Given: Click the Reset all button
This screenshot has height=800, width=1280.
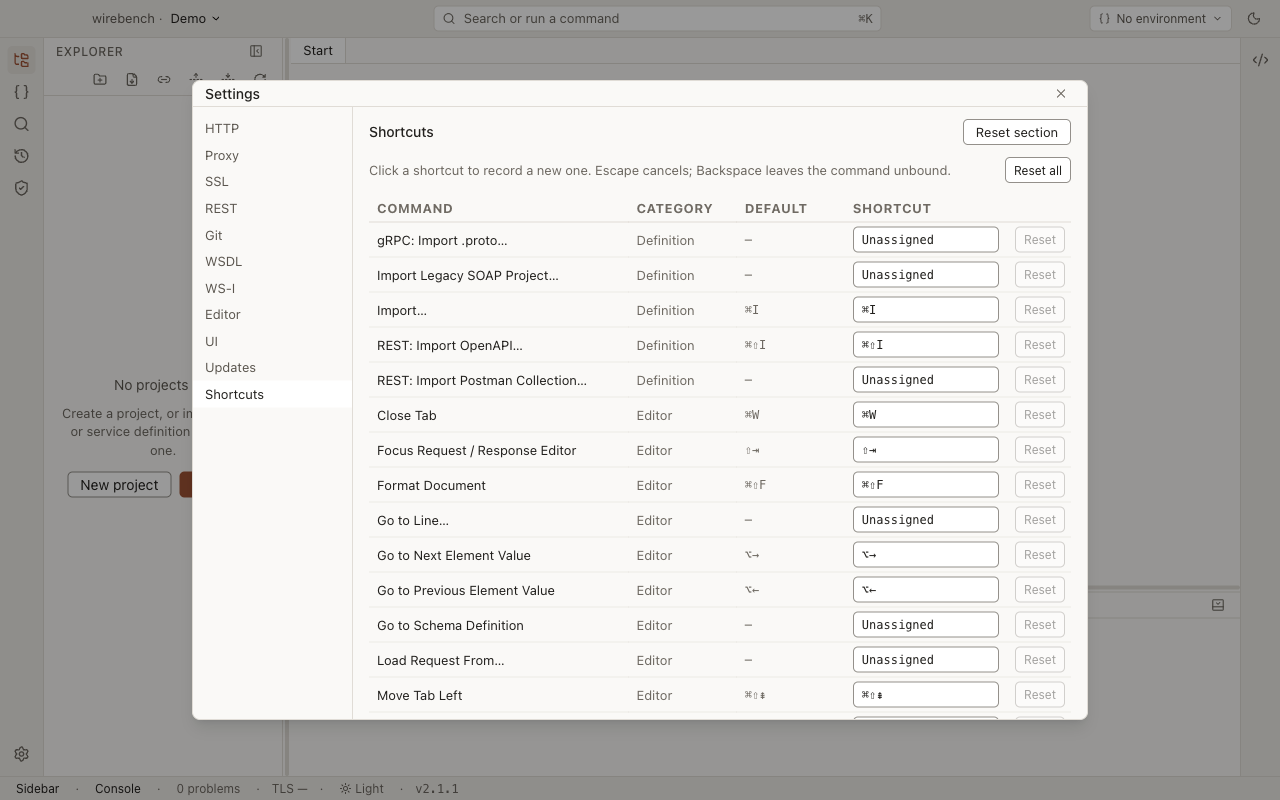Looking at the screenshot, I should pyautogui.click(x=1037, y=170).
